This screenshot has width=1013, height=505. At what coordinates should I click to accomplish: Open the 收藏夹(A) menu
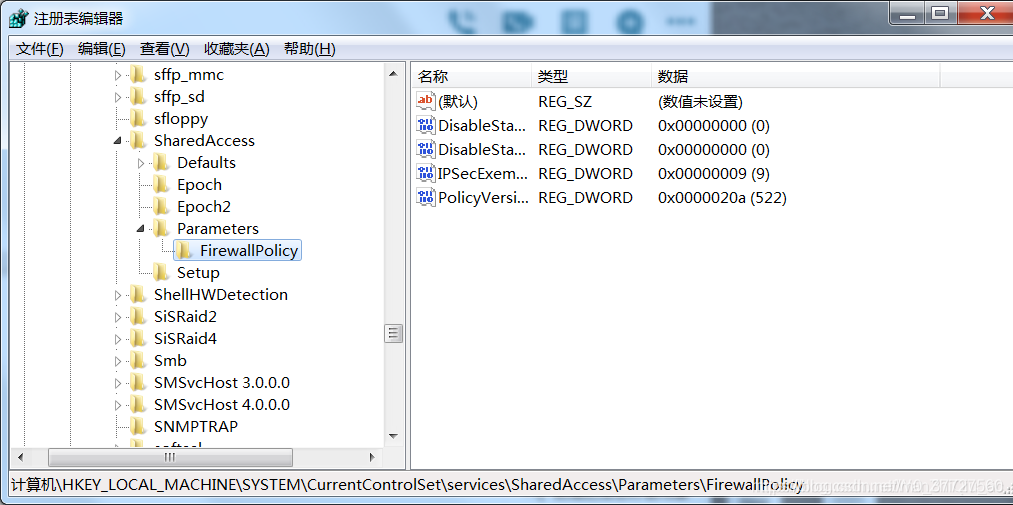click(x=236, y=49)
